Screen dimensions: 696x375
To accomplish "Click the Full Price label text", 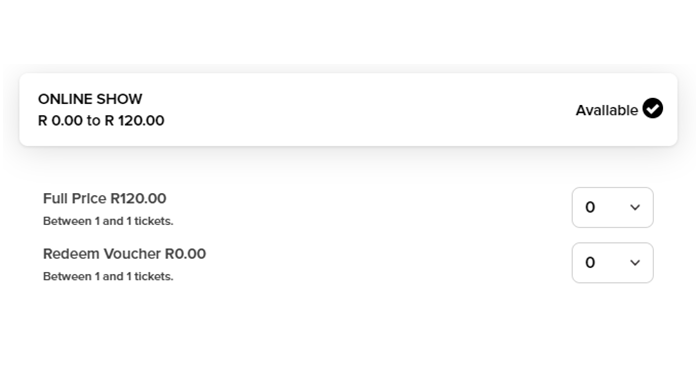I will [x=75, y=198].
